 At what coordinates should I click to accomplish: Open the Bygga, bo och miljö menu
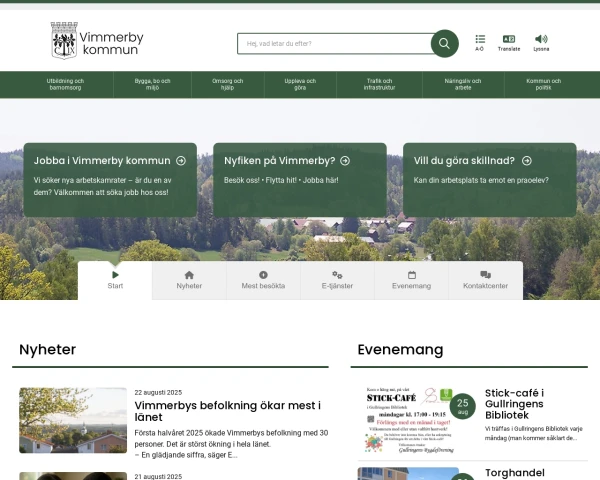click(x=152, y=84)
